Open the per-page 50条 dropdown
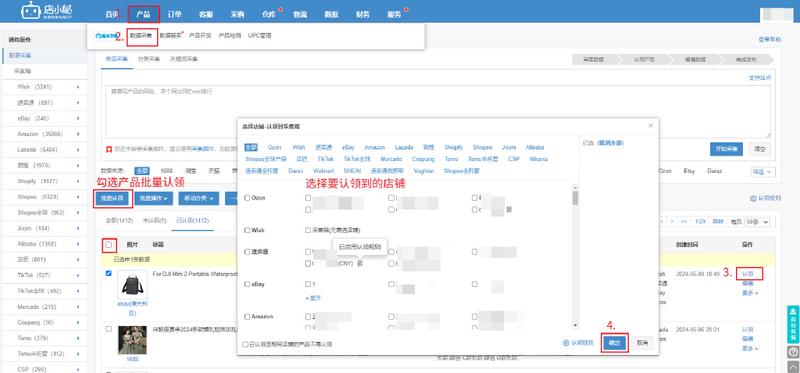The width and height of the screenshot is (800, 373). 757,222
